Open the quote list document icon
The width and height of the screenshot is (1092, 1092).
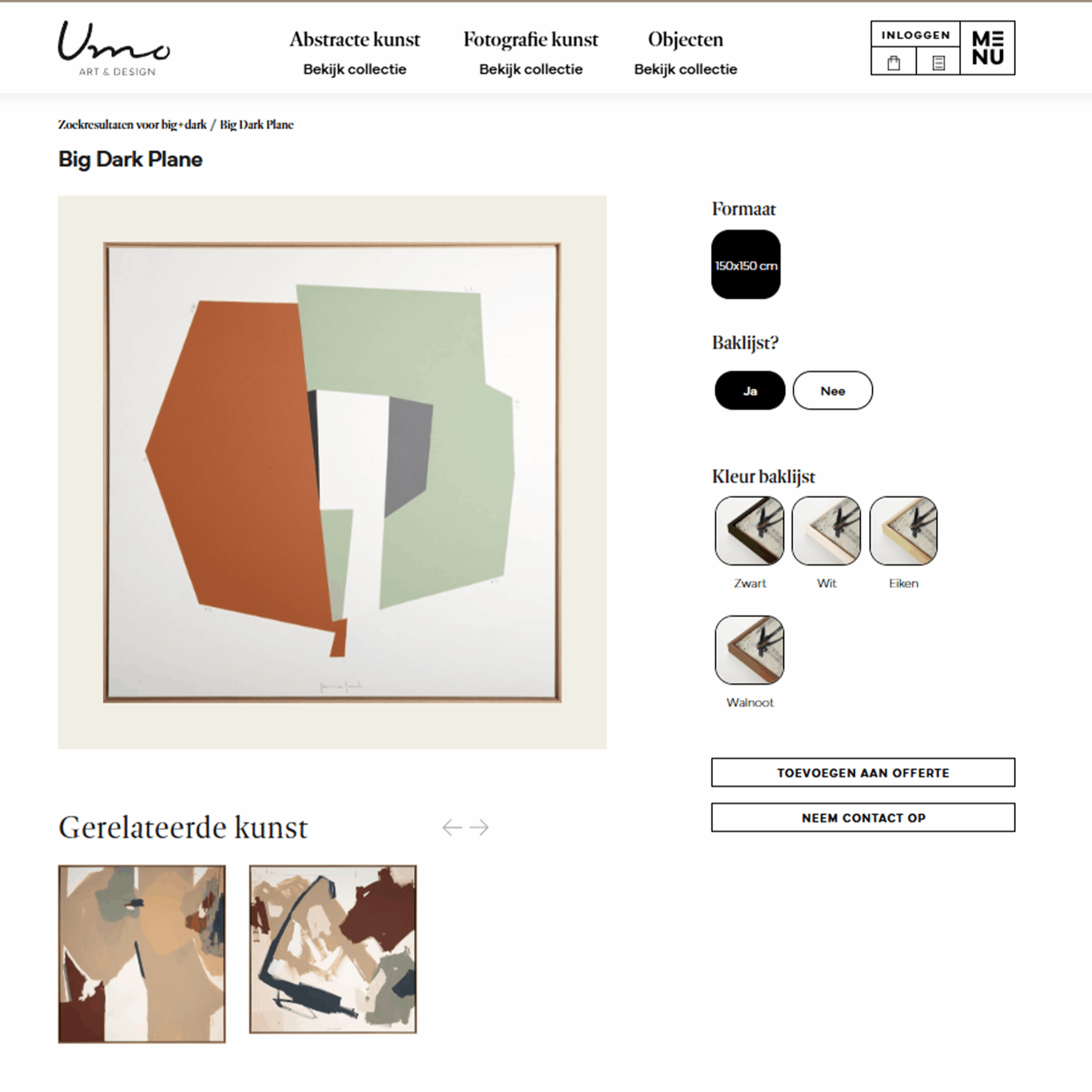tap(938, 62)
